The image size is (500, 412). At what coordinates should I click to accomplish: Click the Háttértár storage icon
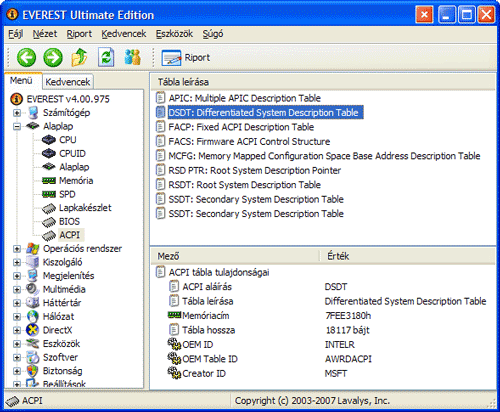(33, 303)
